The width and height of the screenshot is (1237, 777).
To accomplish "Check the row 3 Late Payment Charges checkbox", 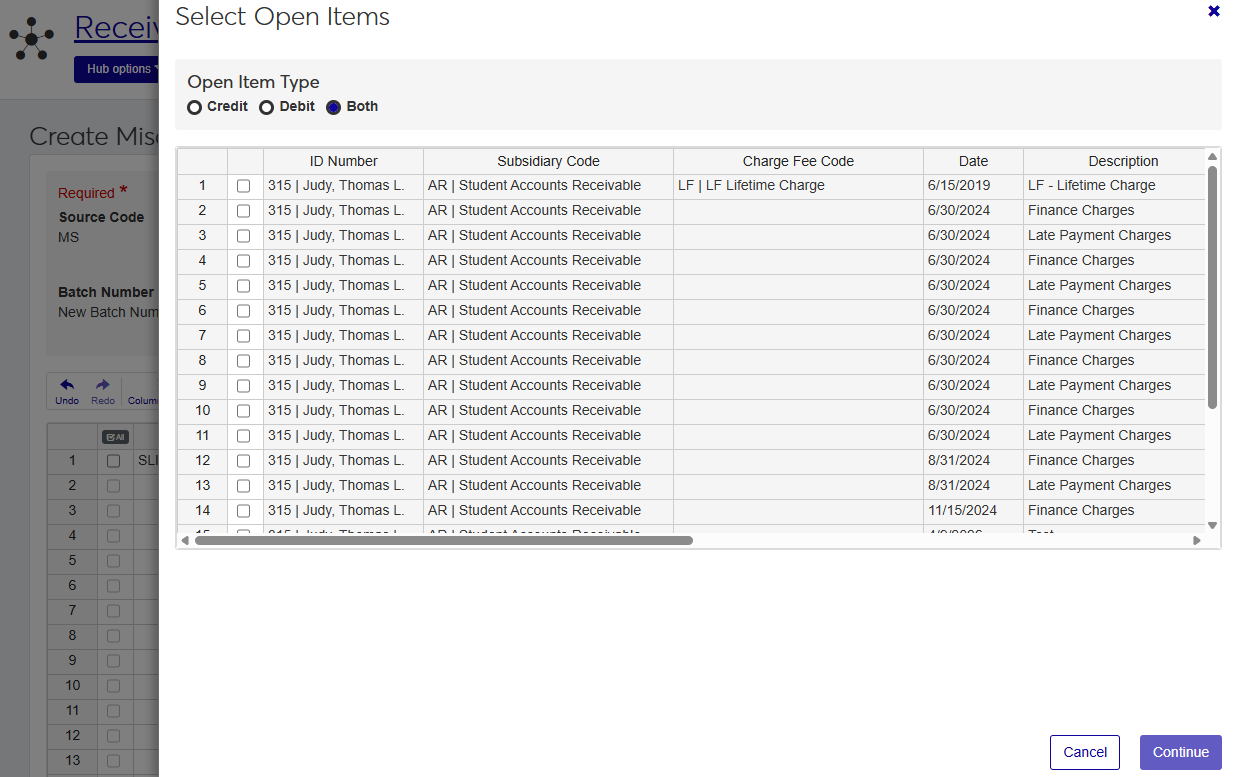I will 244,236.
